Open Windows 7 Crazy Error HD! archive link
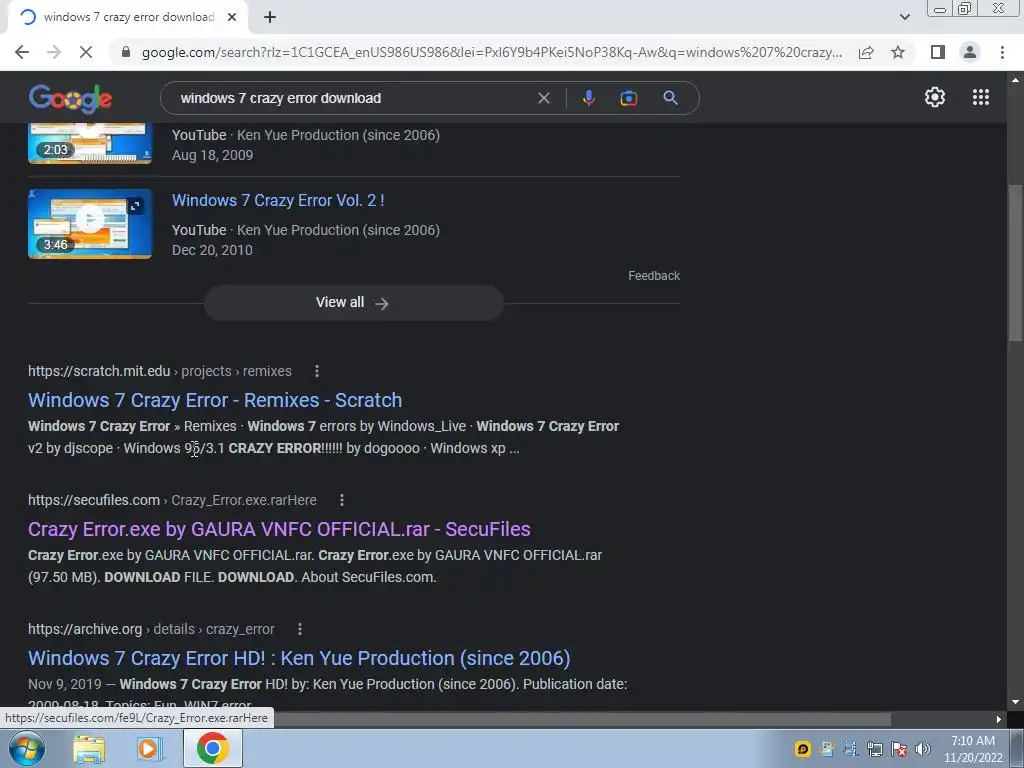1024x768 pixels. 299,658
